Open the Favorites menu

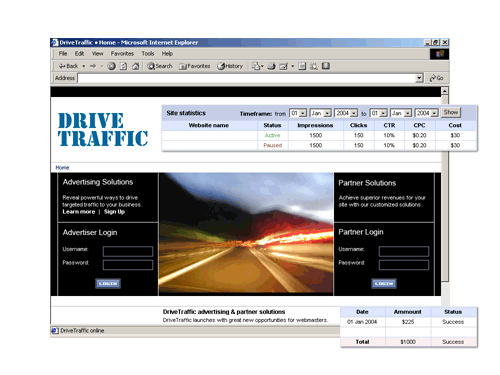[x=122, y=54]
